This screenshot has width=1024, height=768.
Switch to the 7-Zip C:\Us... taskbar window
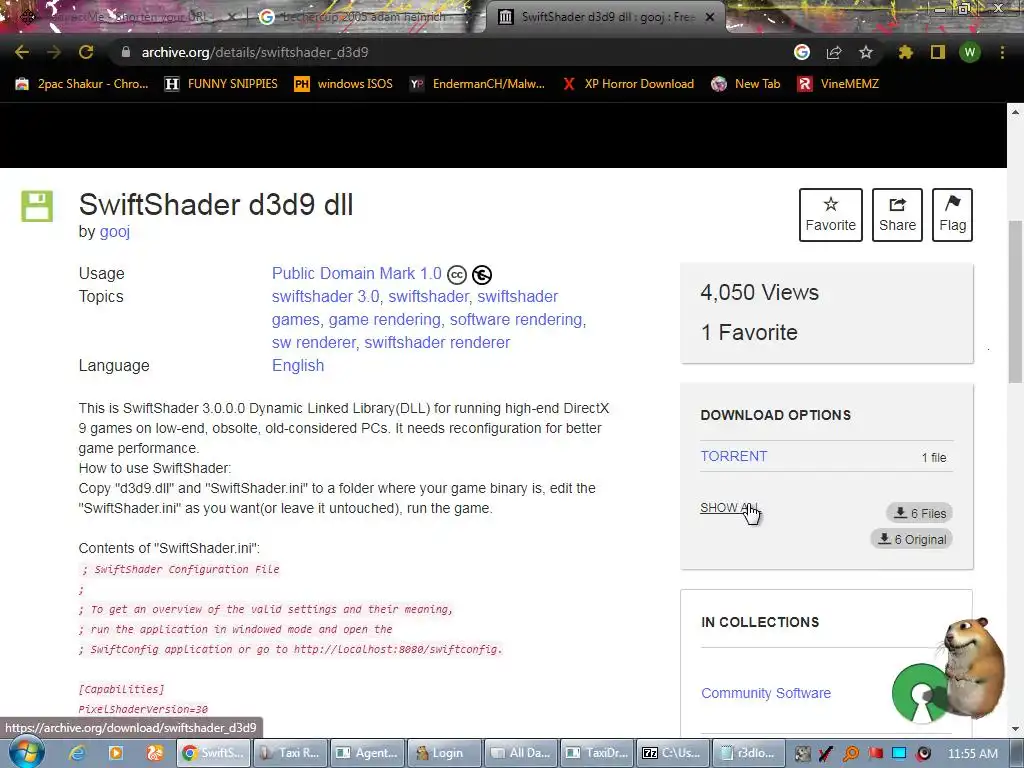click(675, 753)
